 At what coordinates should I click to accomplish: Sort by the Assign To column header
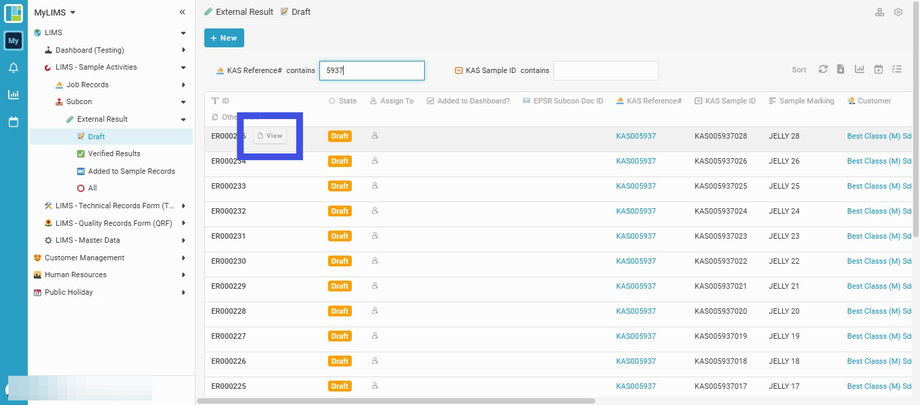click(391, 101)
